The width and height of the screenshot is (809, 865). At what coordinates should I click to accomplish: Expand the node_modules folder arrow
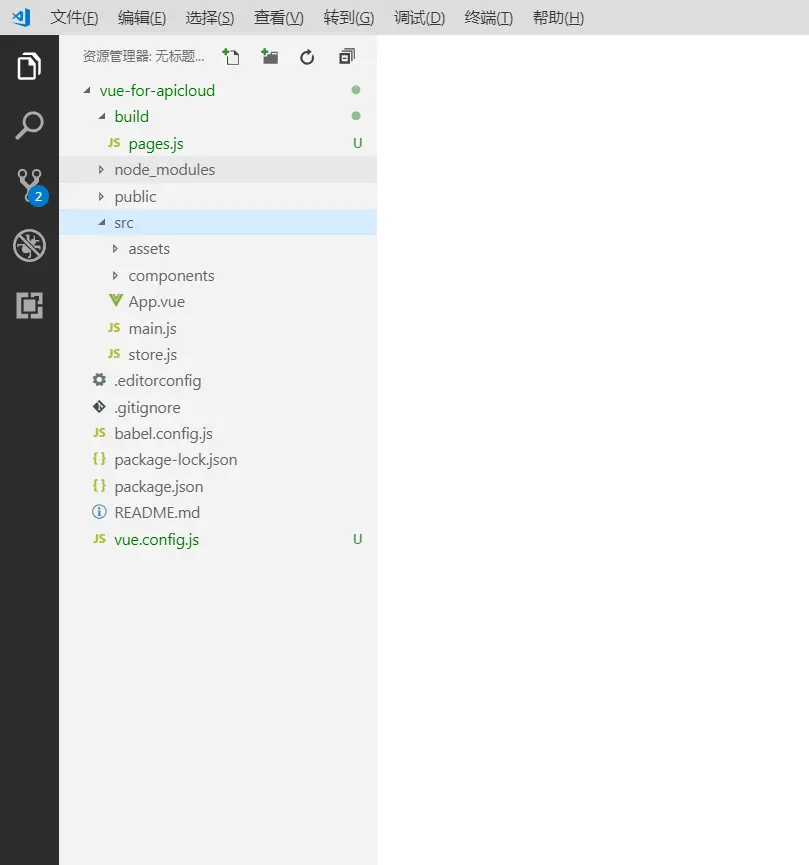tap(101, 169)
